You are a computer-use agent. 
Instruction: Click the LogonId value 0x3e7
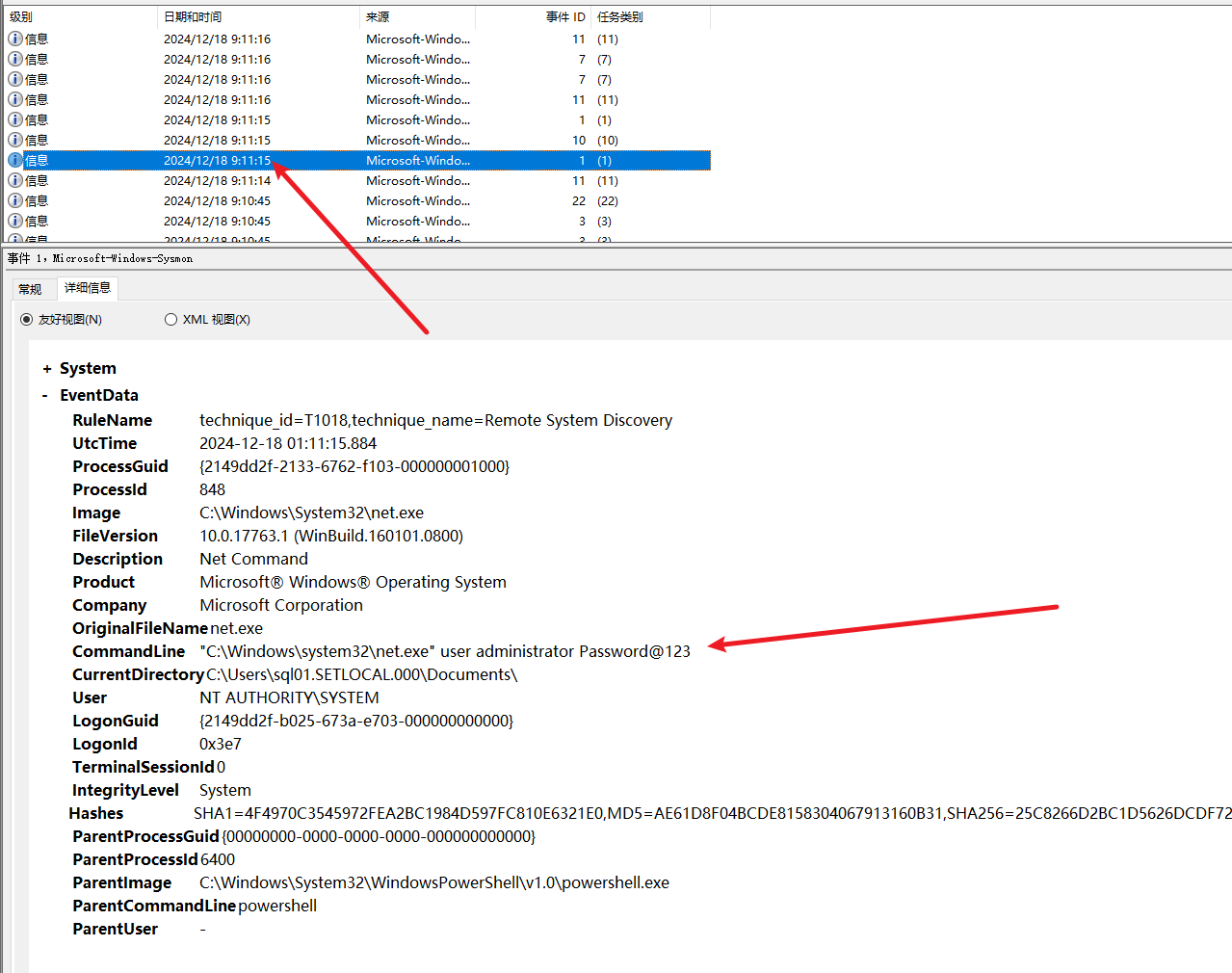pyautogui.click(x=221, y=744)
